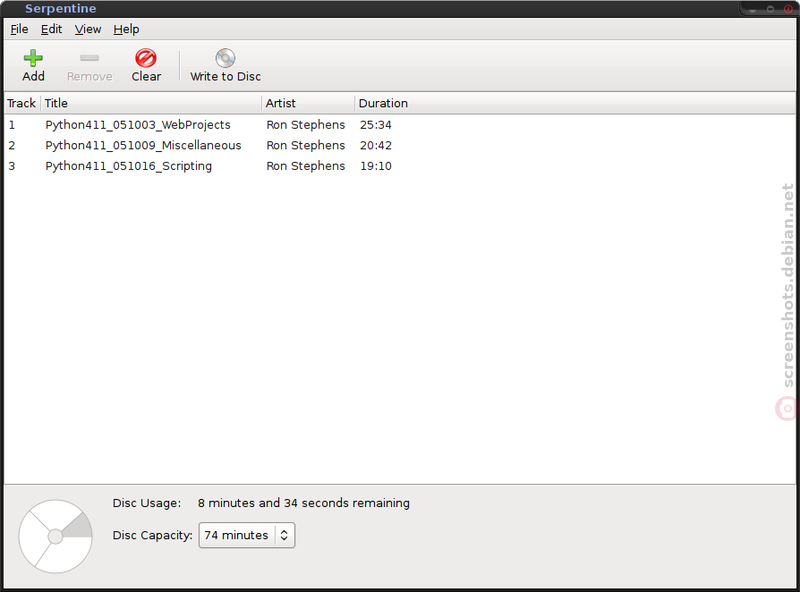Click the disc usage pie chart
The image size is (800, 592).
pyautogui.click(x=56, y=536)
